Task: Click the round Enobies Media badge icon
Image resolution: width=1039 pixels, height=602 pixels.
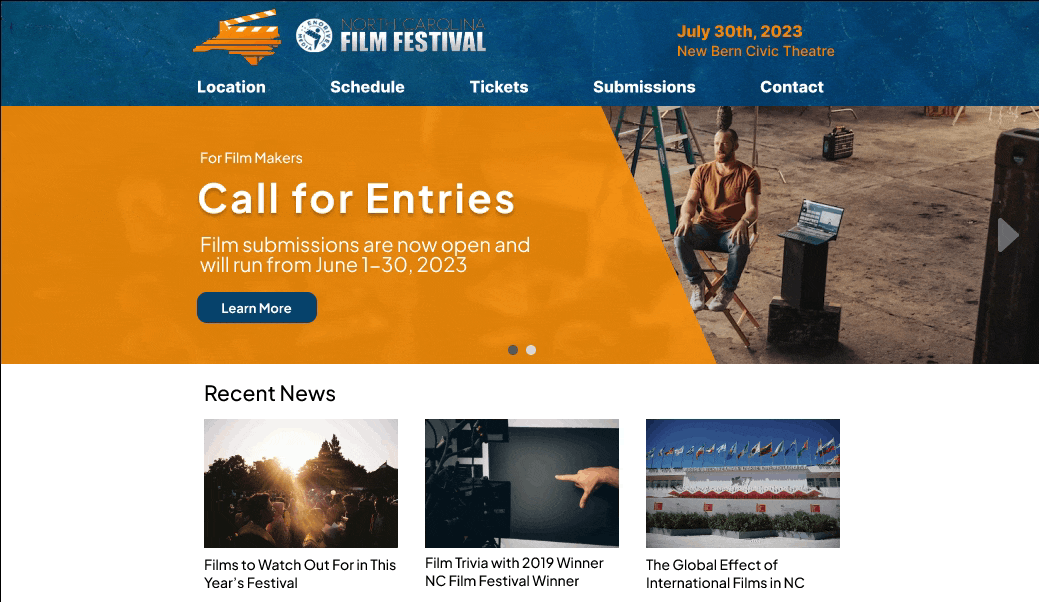Action: (314, 36)
